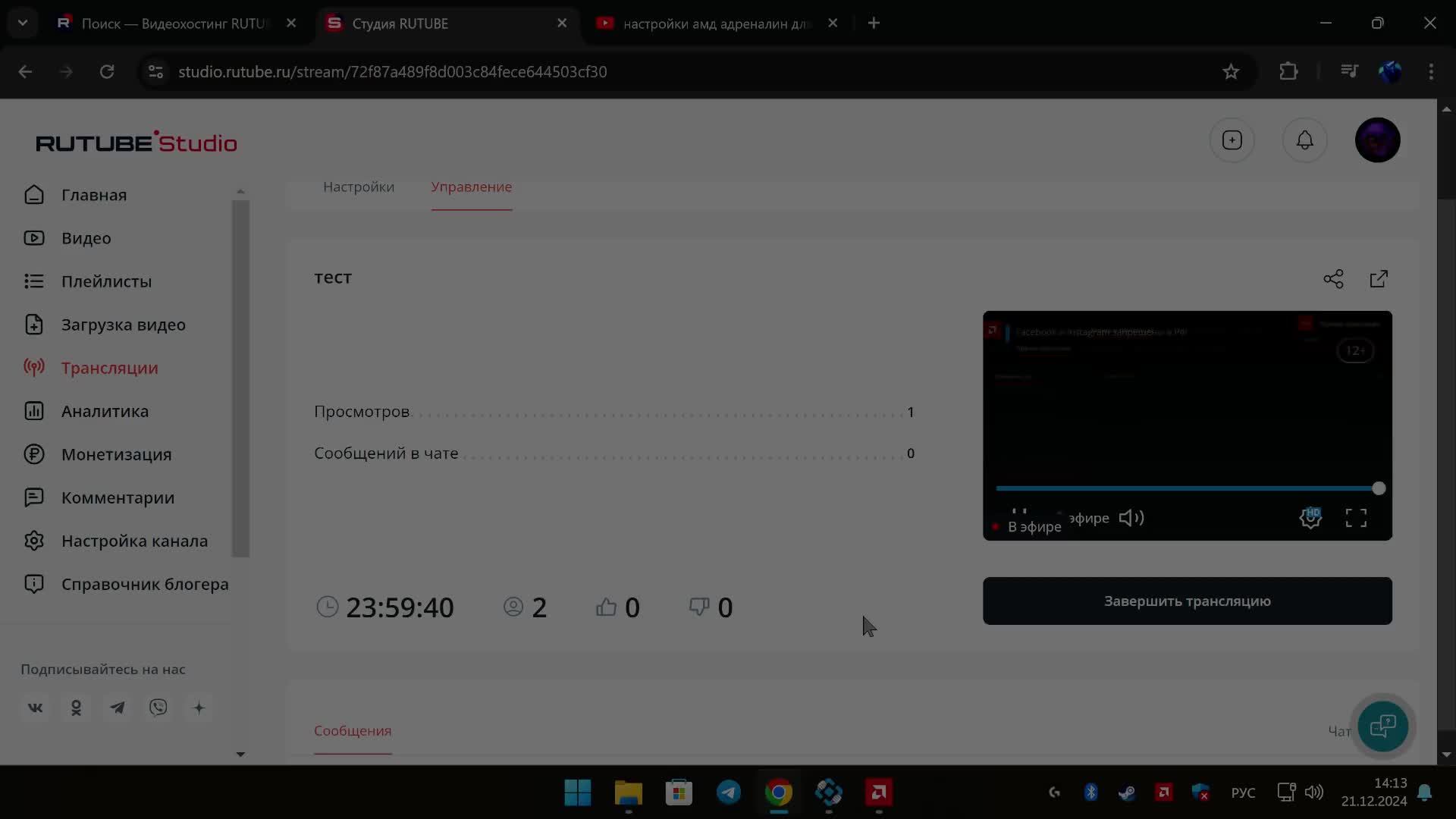Open notifications bell in Studio header
1456x819 pixels.
(x=1304, y=140)
